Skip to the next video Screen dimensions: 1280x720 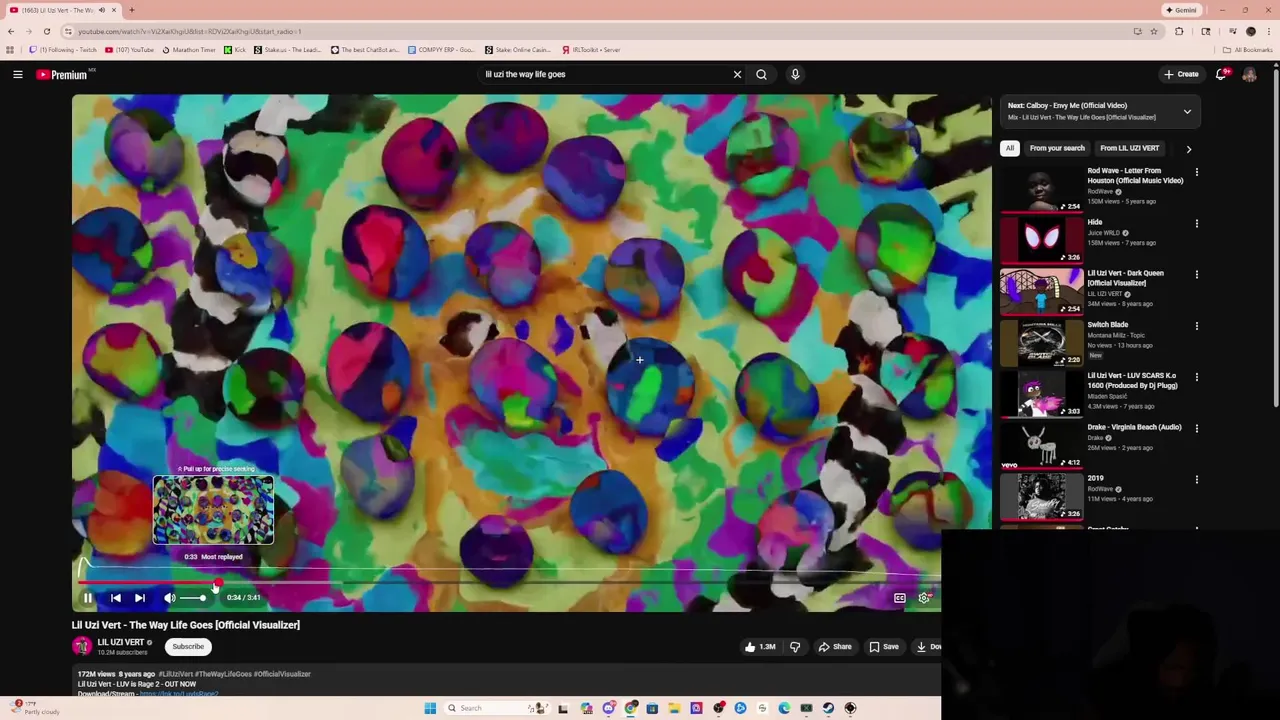(140, 598)
